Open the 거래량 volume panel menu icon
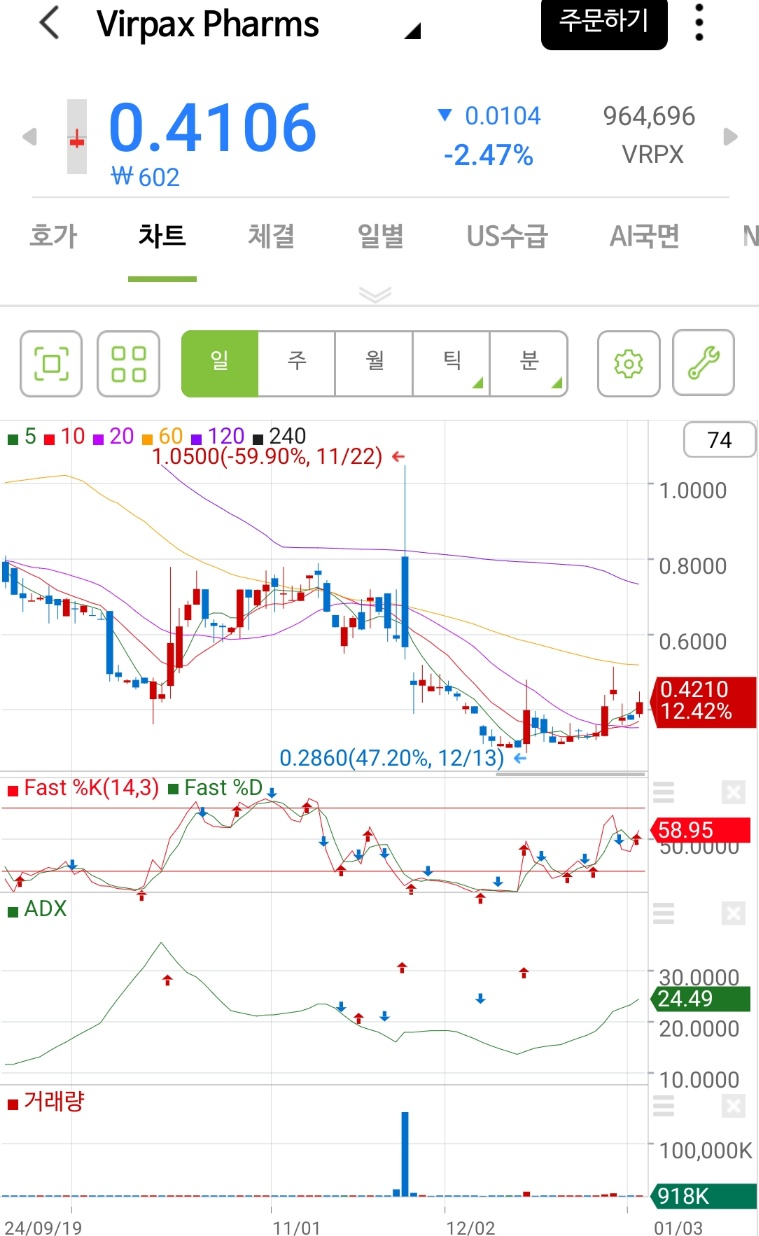Viewport: 759px width, 1236px height. [663, 1106]
